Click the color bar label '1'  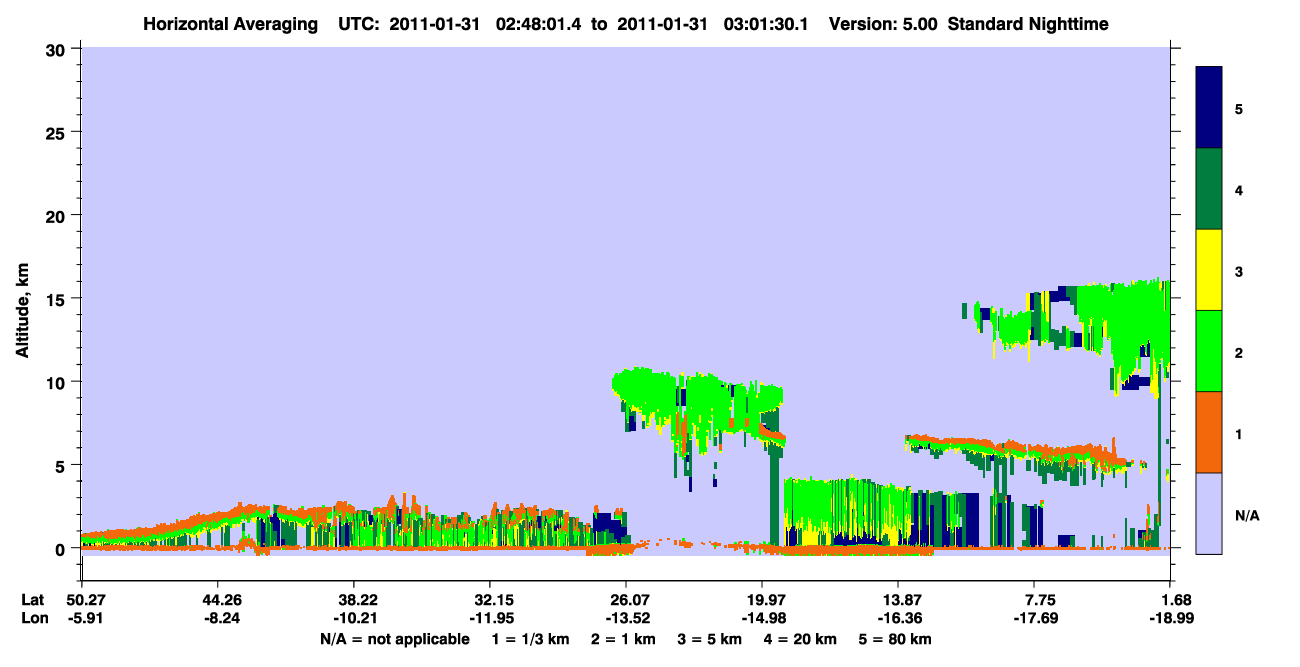point(1239,433)
